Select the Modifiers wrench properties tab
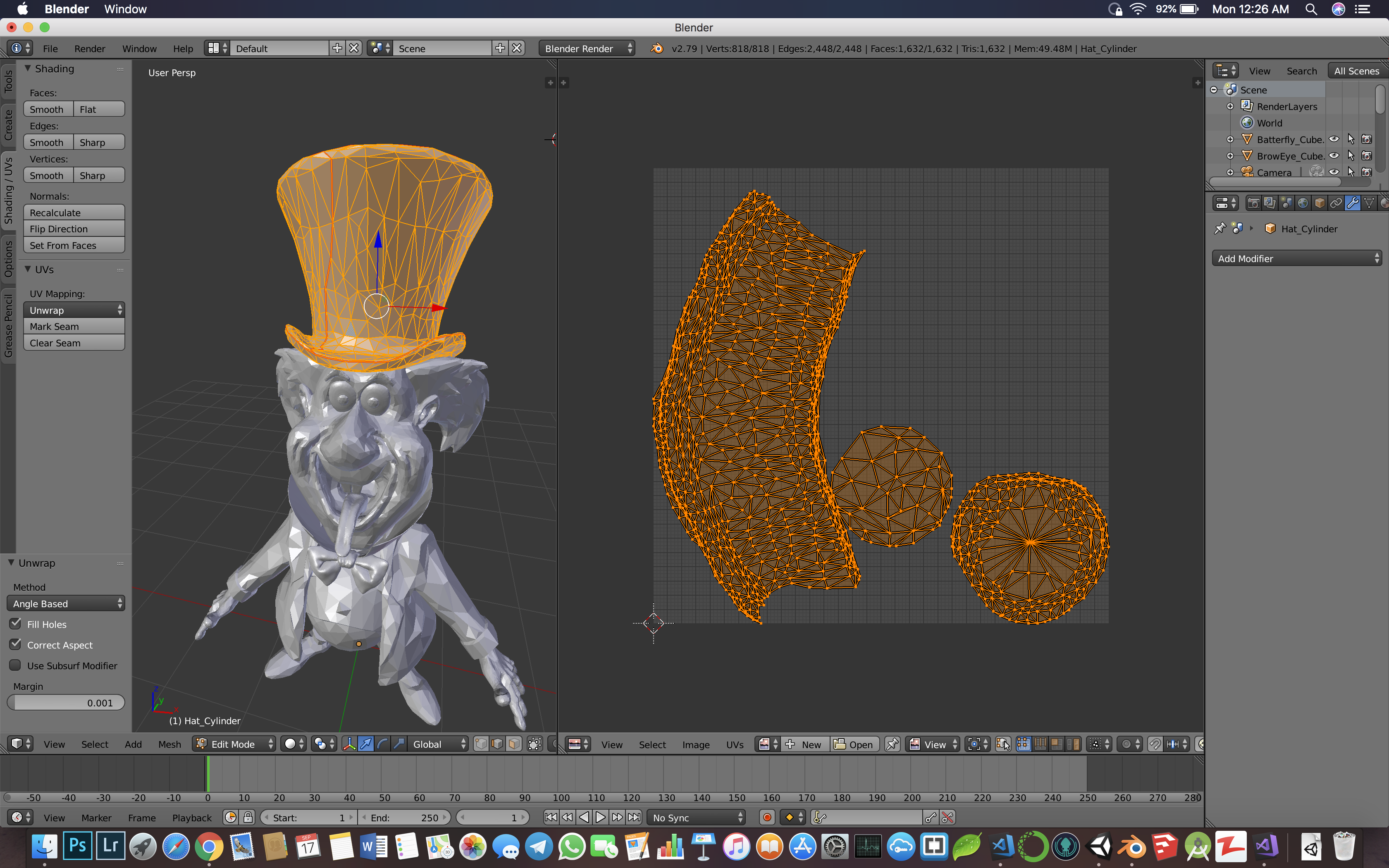 coord(1353,203)
